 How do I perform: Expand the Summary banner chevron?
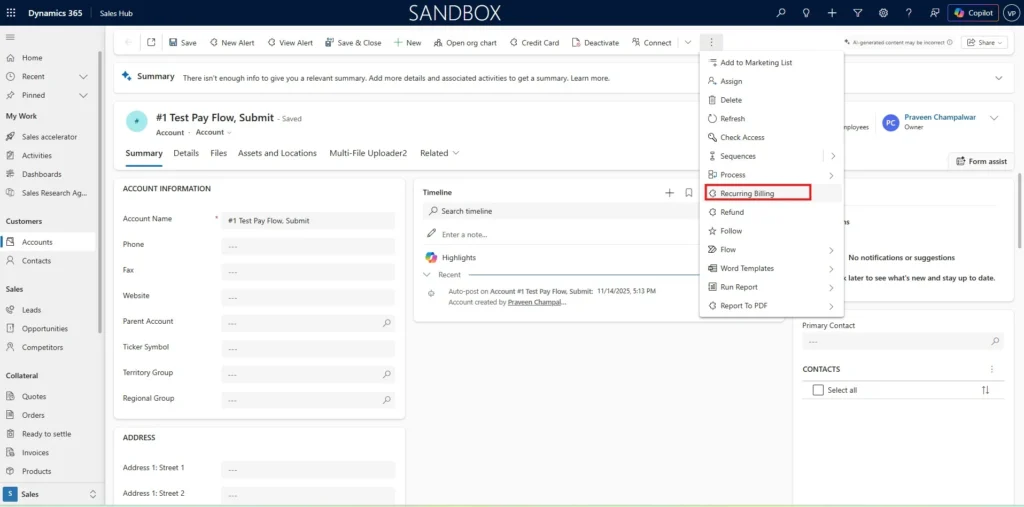pos(999,78)
